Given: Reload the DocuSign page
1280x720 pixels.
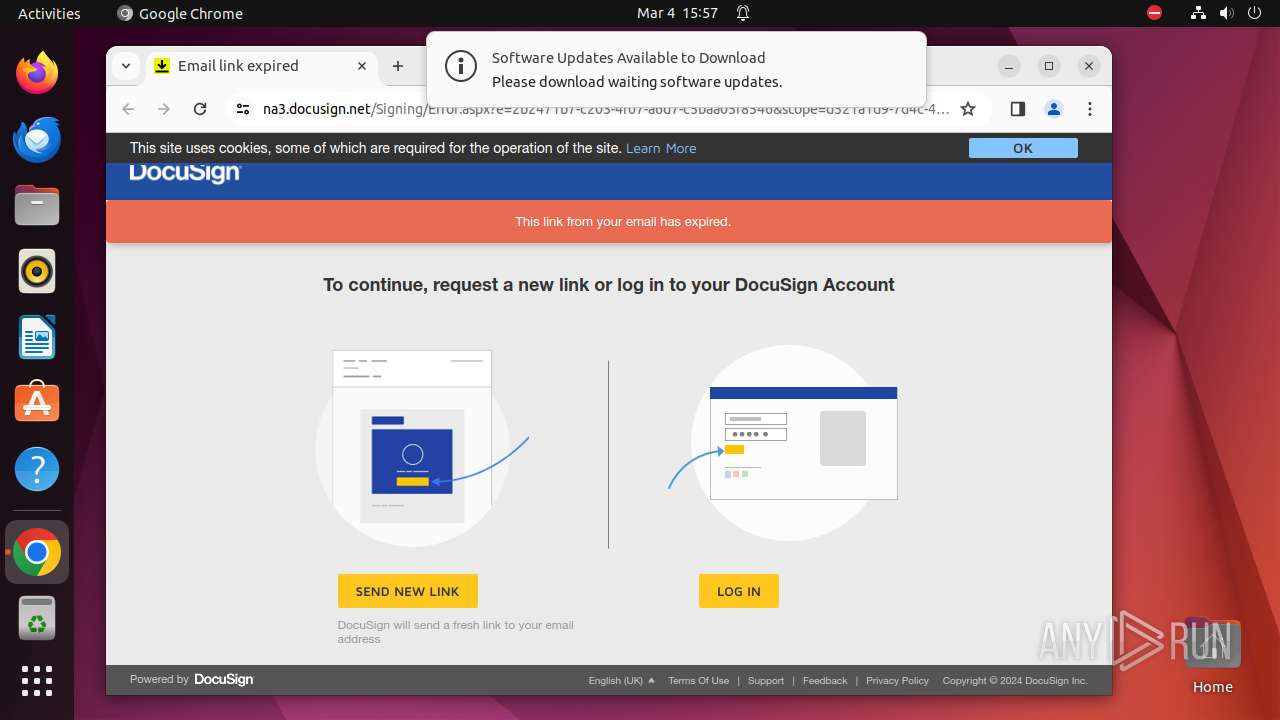Looking at the screenshot, I should 200,109.
